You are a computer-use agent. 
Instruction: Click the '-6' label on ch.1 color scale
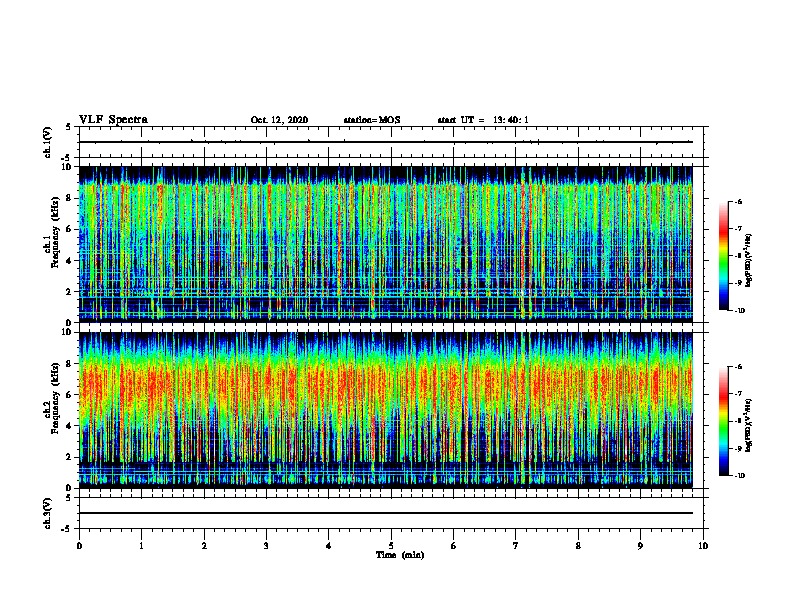(x=738, y=201)
